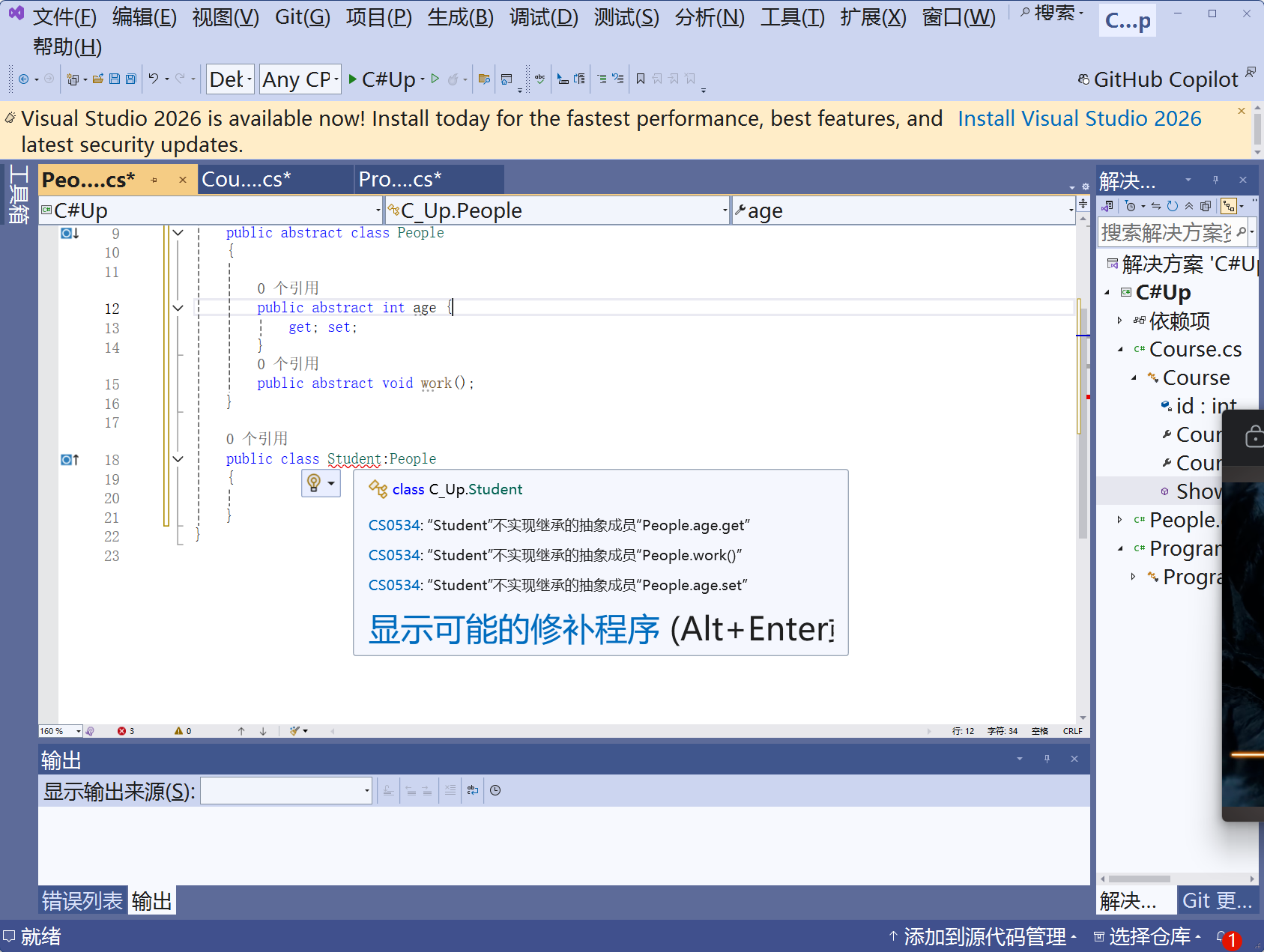Open the 显示输出来源 dropdown
The height and width of the screenshot is (952, 1264).
[286, 790]
